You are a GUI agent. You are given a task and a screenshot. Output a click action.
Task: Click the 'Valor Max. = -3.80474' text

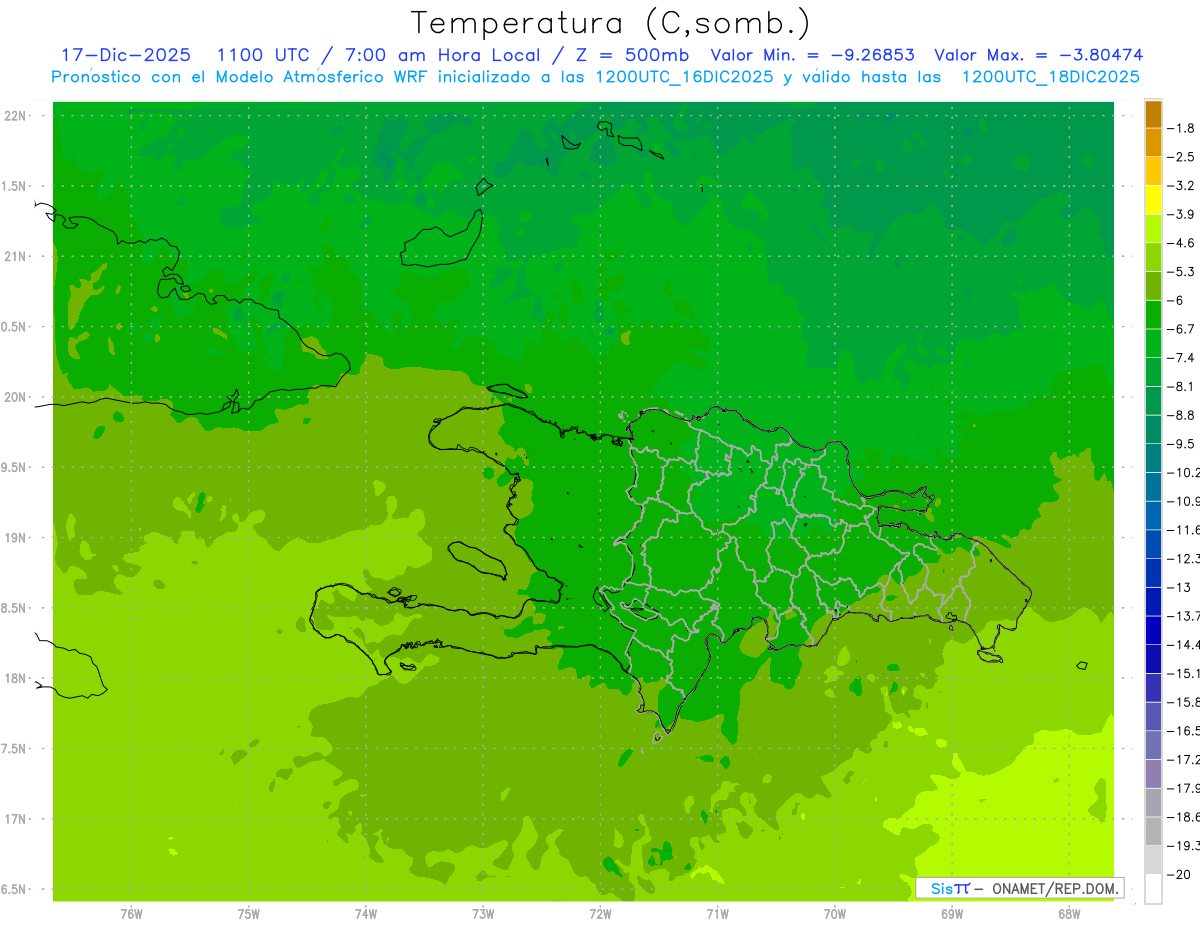1039,55
